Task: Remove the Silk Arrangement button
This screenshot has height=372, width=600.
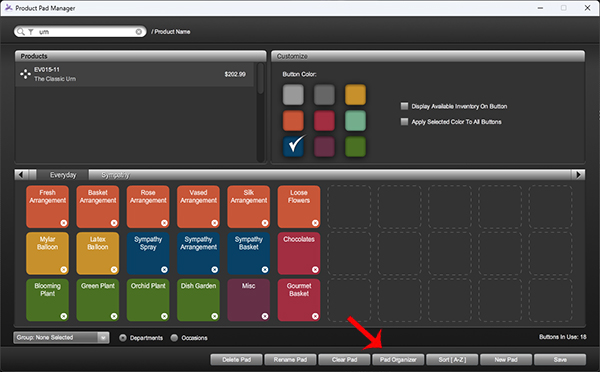Action: [x=265, y=223]
